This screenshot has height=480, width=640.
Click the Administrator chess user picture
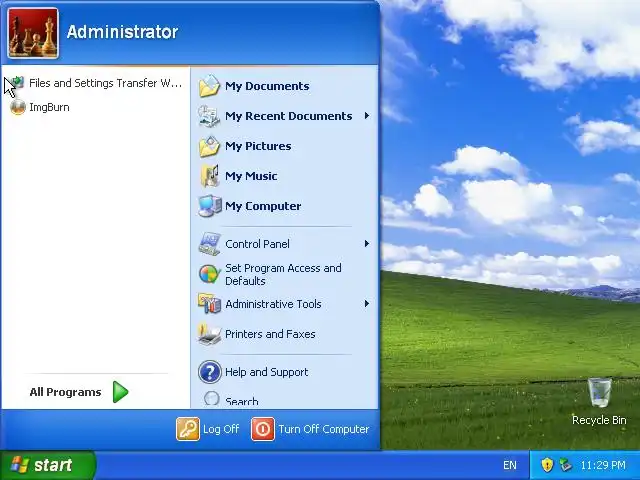click(33, 33)
